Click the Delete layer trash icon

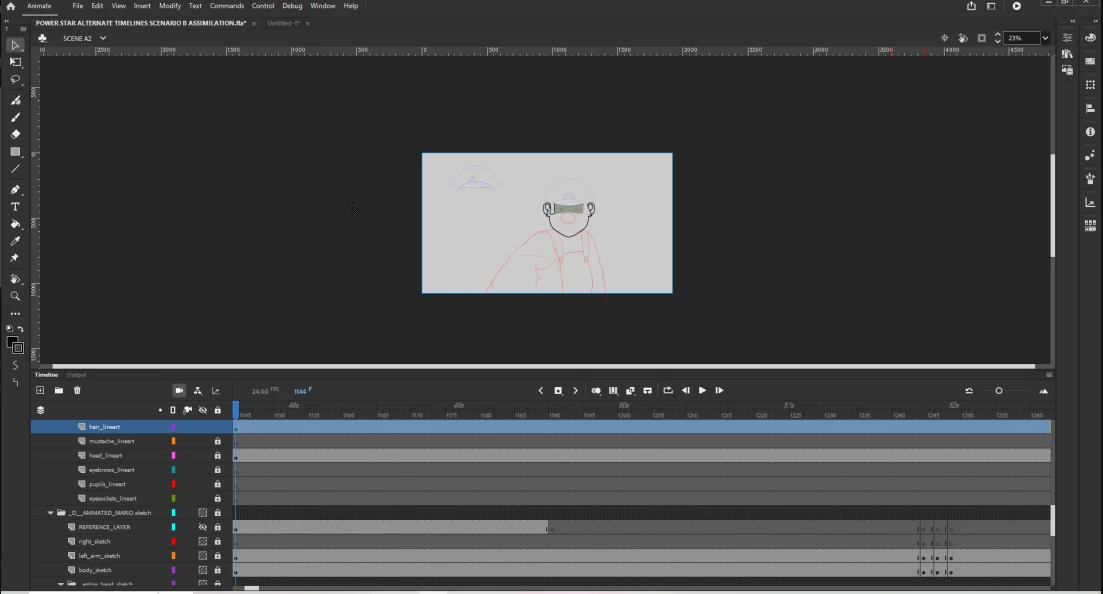click(x=77, y=391)
